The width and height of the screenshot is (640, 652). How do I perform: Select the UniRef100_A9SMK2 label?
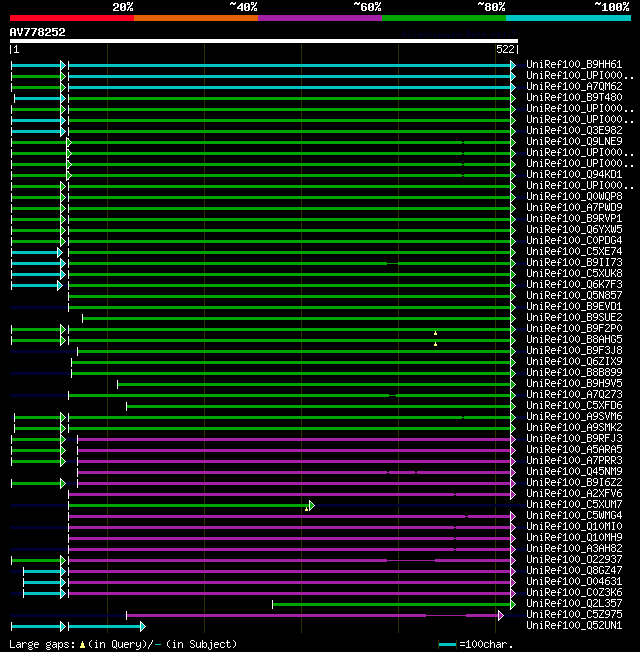574,427
